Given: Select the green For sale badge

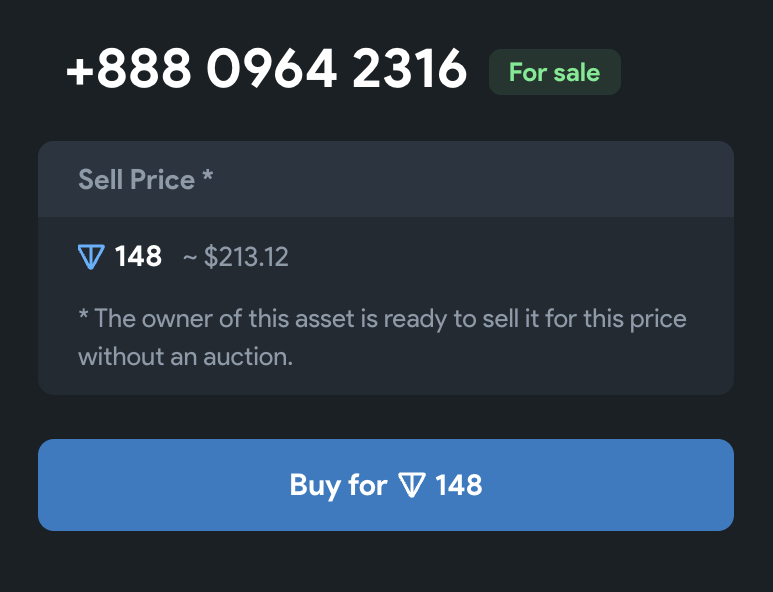Looking at the screenshot, I should click(x=555, y=72).
